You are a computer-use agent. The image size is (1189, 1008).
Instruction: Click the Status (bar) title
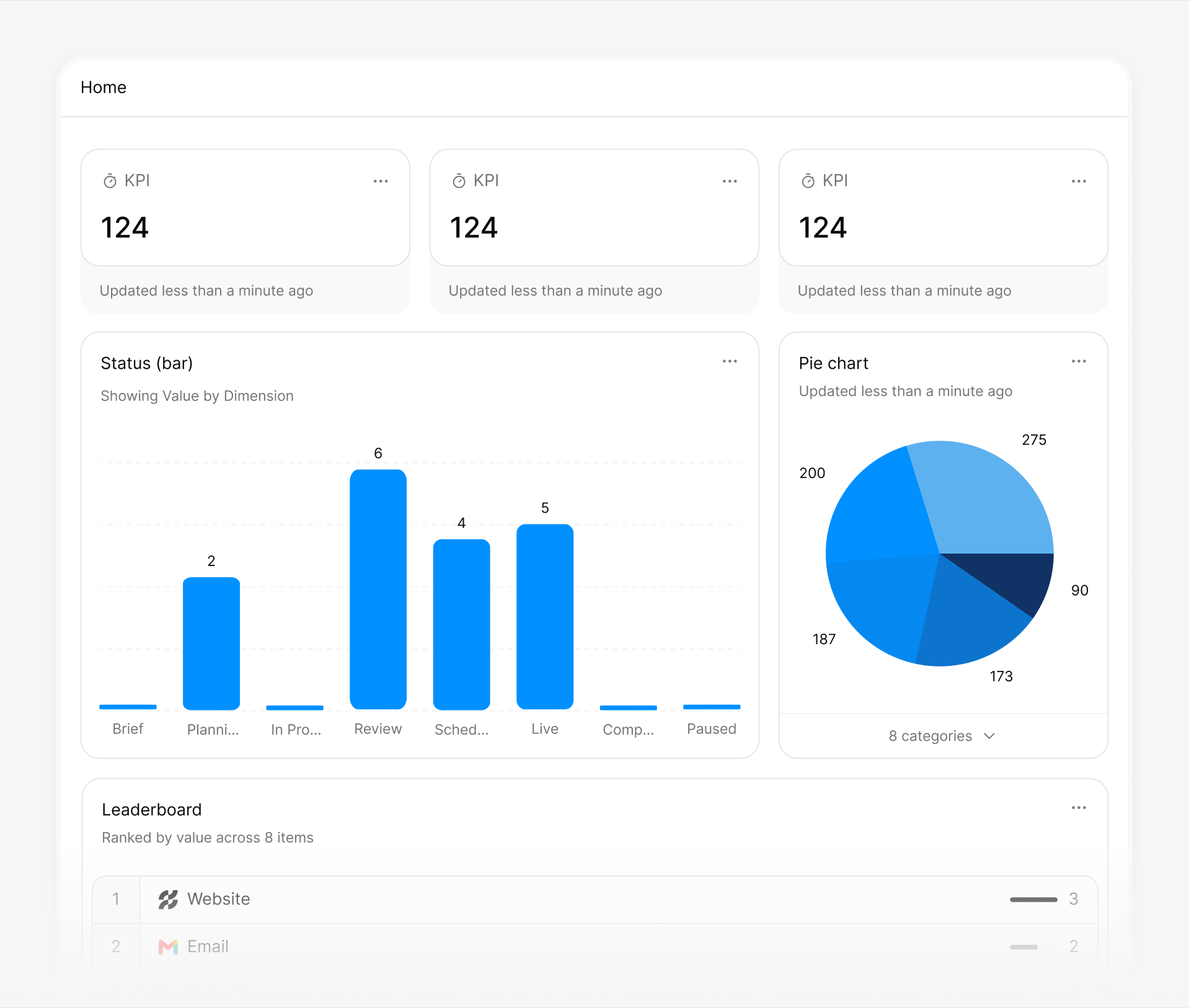(147, 363)
